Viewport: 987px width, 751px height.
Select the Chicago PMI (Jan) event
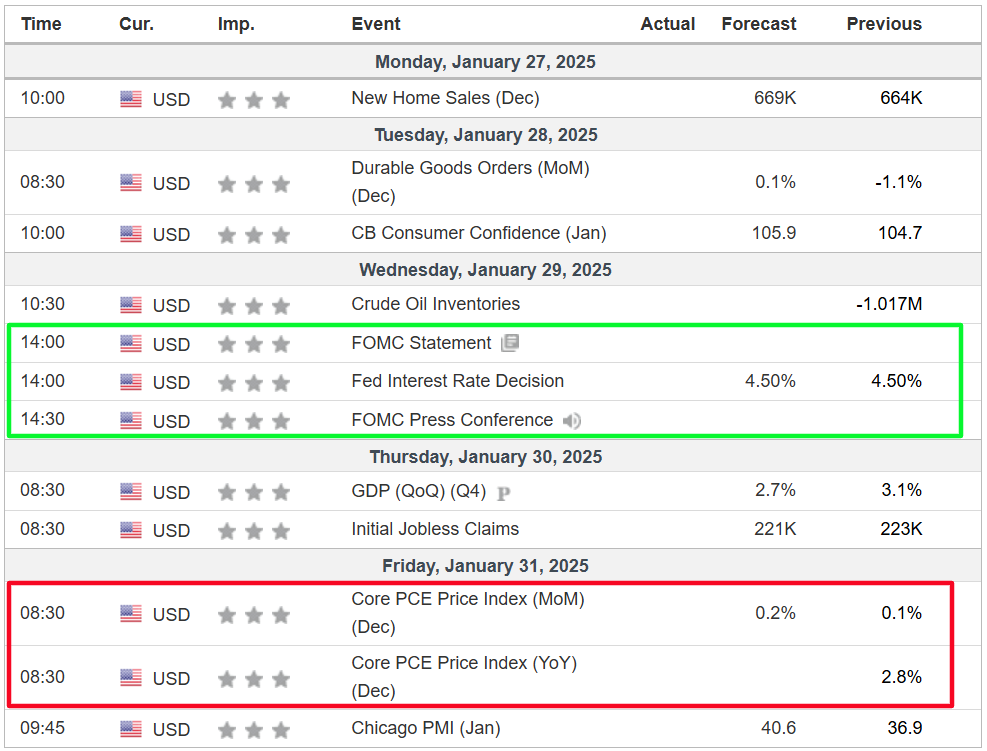[425, 727]
